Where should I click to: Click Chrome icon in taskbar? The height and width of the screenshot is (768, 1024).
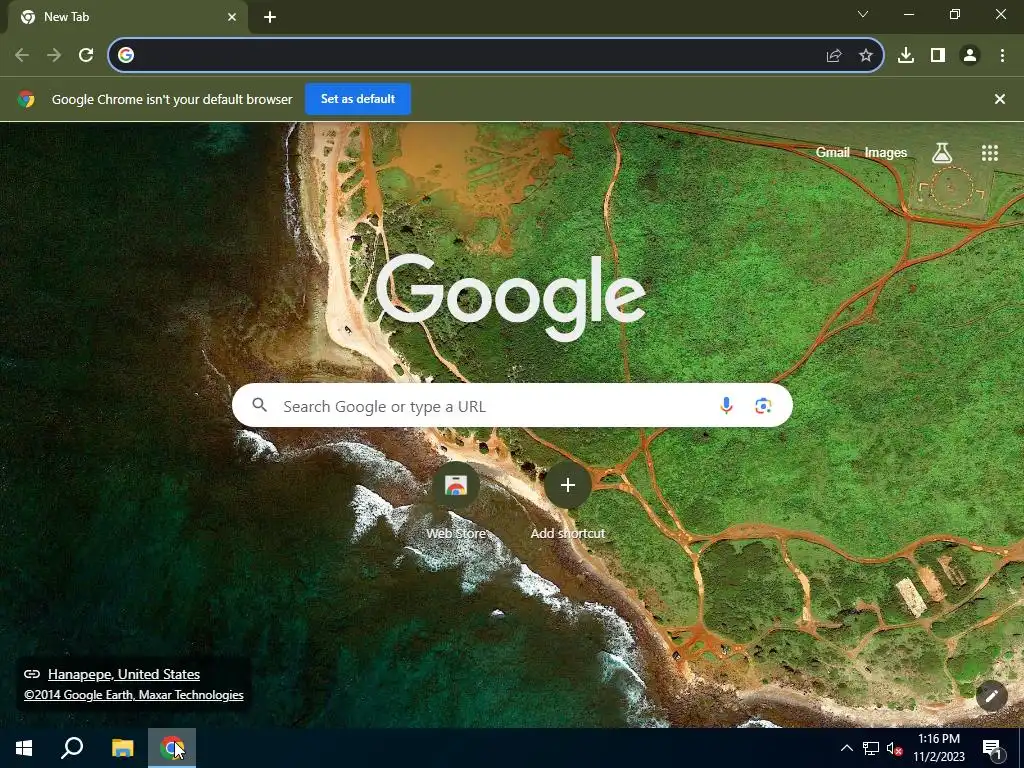point(172,748)
